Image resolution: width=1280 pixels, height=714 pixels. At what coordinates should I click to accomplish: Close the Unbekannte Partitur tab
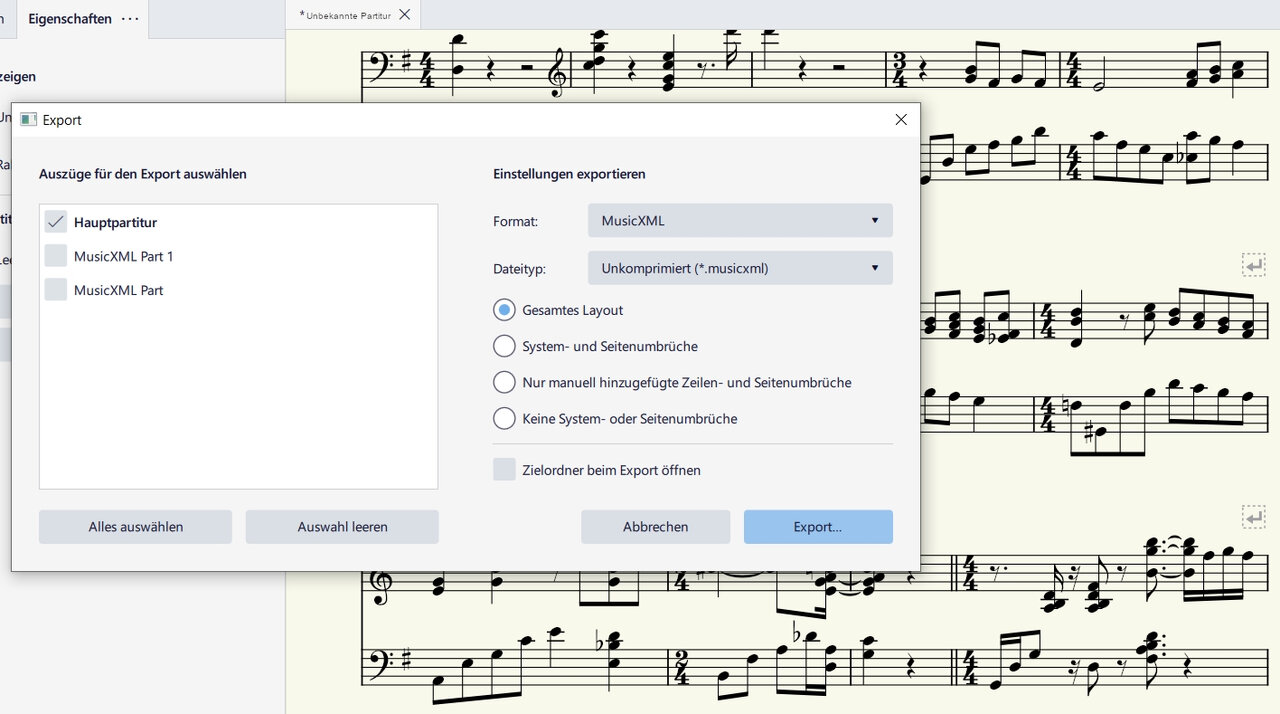404,15
